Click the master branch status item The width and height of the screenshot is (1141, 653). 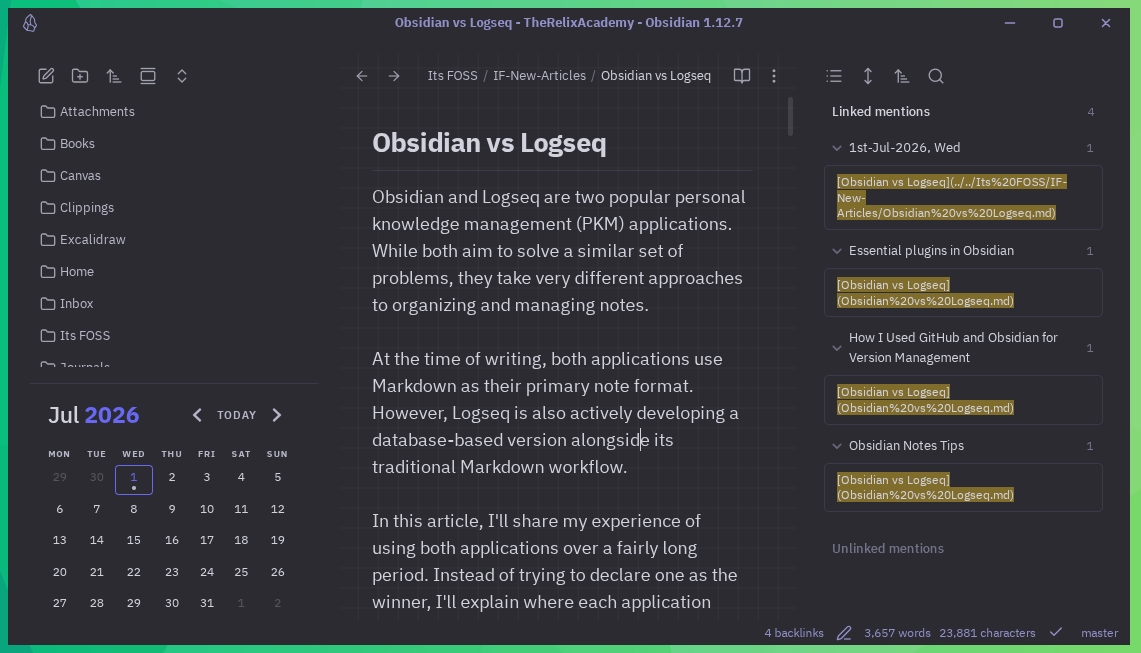pyautogui.click(x=1099, y=633)
